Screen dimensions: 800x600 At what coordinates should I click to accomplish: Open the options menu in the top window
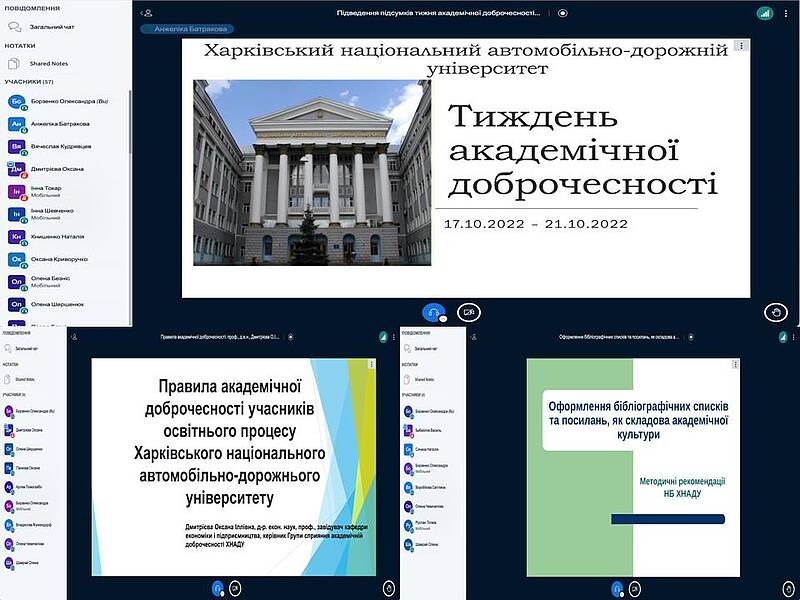click(786, 14)
